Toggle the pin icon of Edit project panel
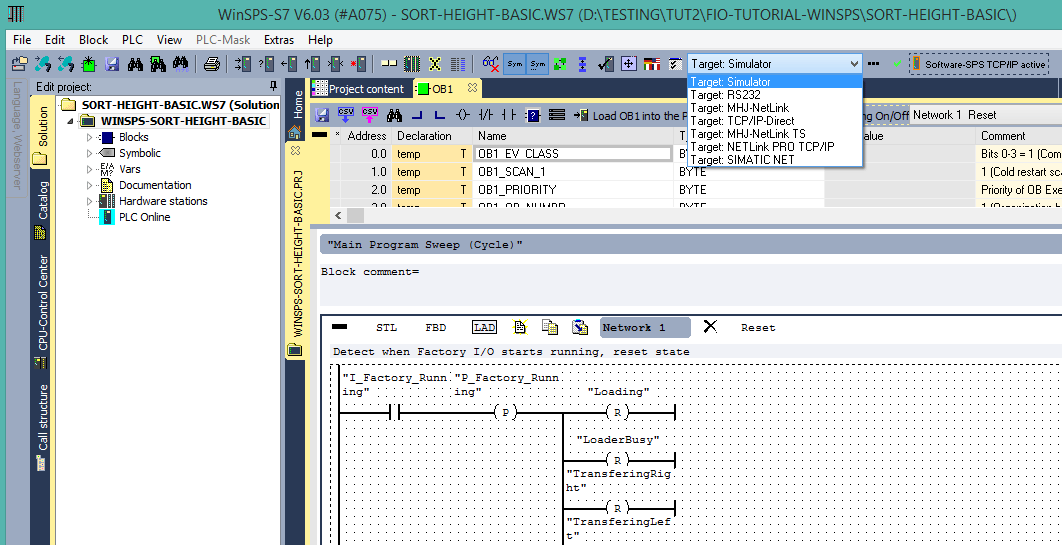This screenshot has width=1062, height=545. 273,86
